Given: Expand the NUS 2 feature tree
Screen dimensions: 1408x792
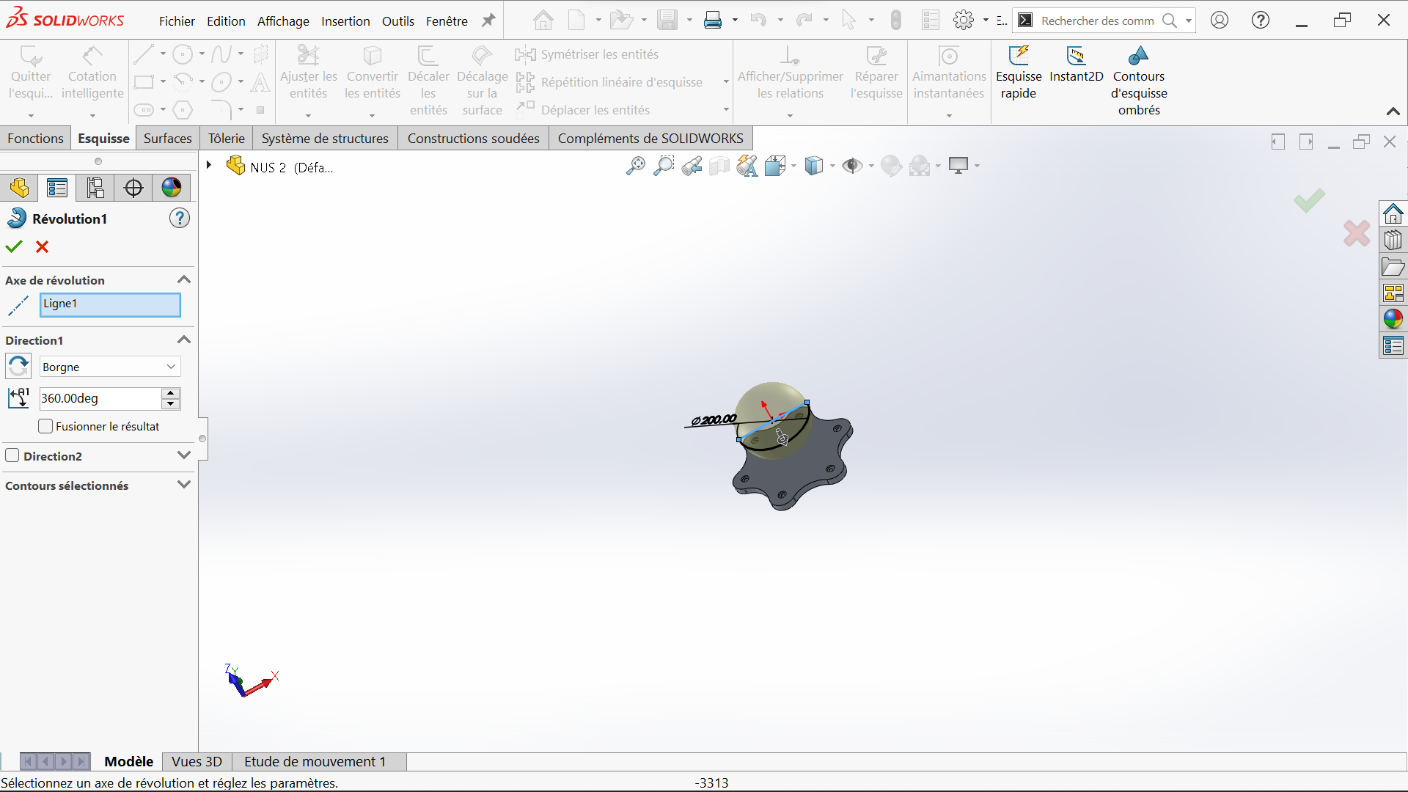Looking at the screenshot, I should (209, 165).
